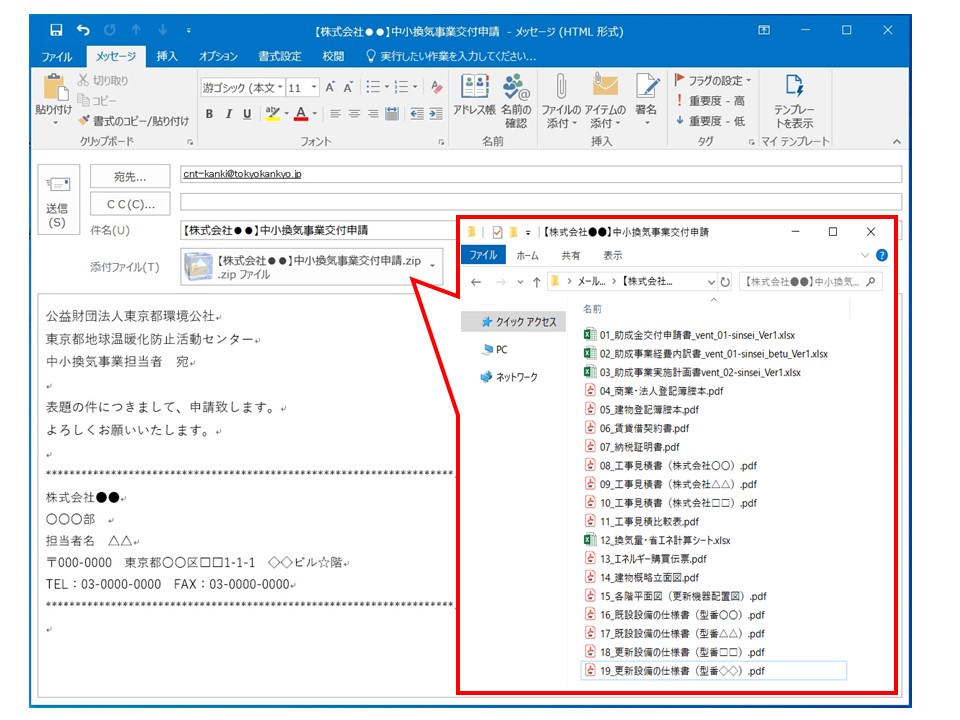Copy selection with the コピー button
The height and width of the screenshot is (720, 960).
click(98, 100)
